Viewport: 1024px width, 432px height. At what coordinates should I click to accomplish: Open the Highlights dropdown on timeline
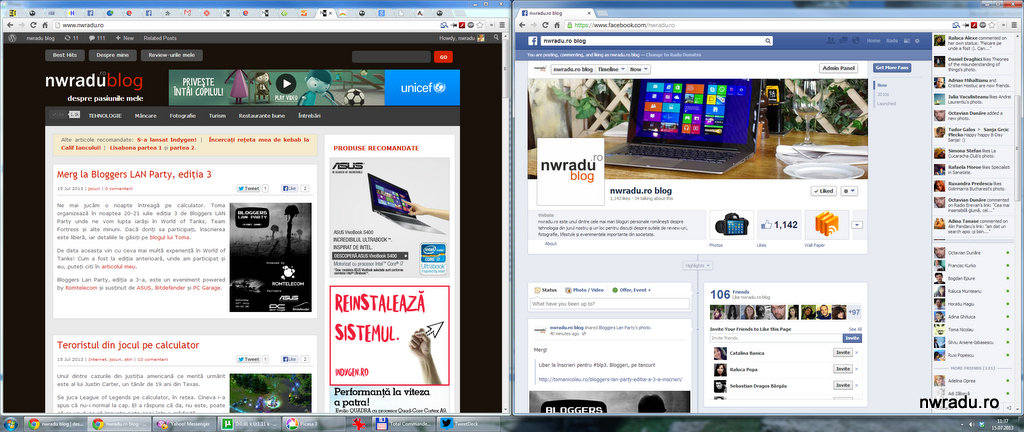(698, 266)
